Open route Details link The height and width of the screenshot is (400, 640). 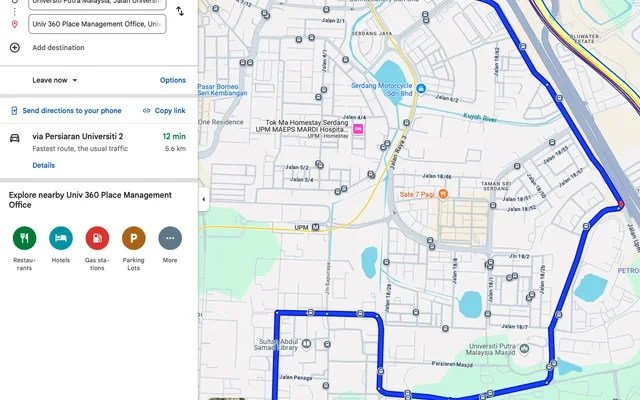[44, 165]
